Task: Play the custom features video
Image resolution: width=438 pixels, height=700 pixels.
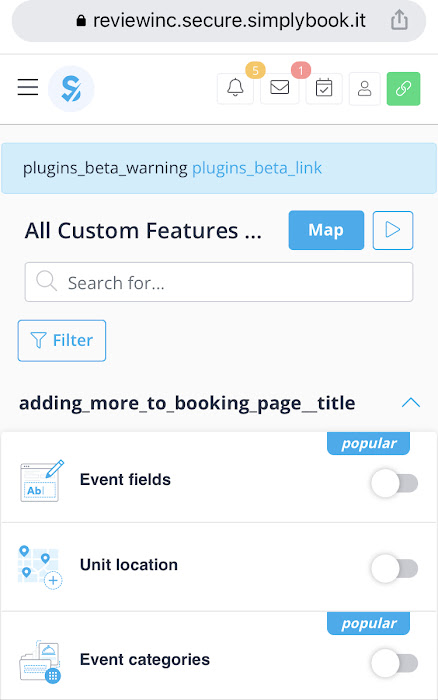Action: click(393, 230)
